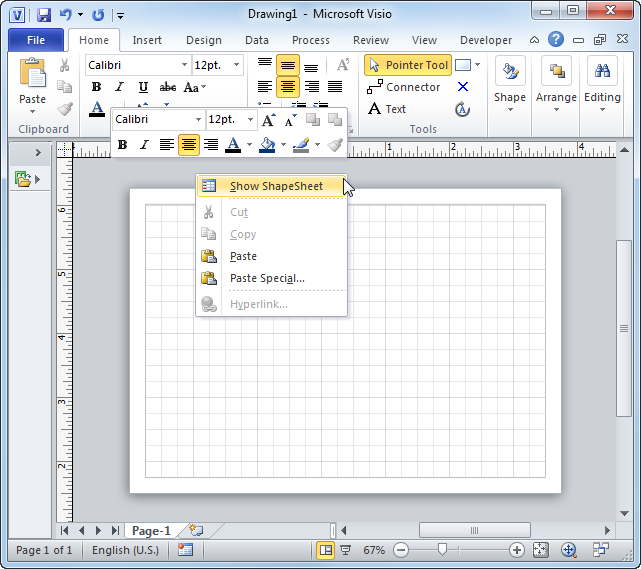Click the Insert Page tab icon
Viewport: 641px width, 569px height.
pyautogui.click(x=196, y=531)
